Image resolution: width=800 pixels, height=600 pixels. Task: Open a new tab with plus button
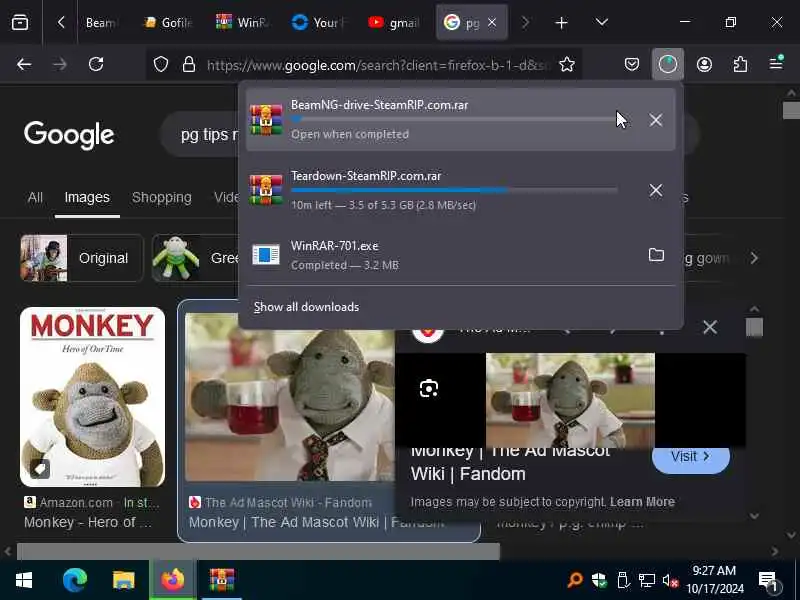coord(561,23)
